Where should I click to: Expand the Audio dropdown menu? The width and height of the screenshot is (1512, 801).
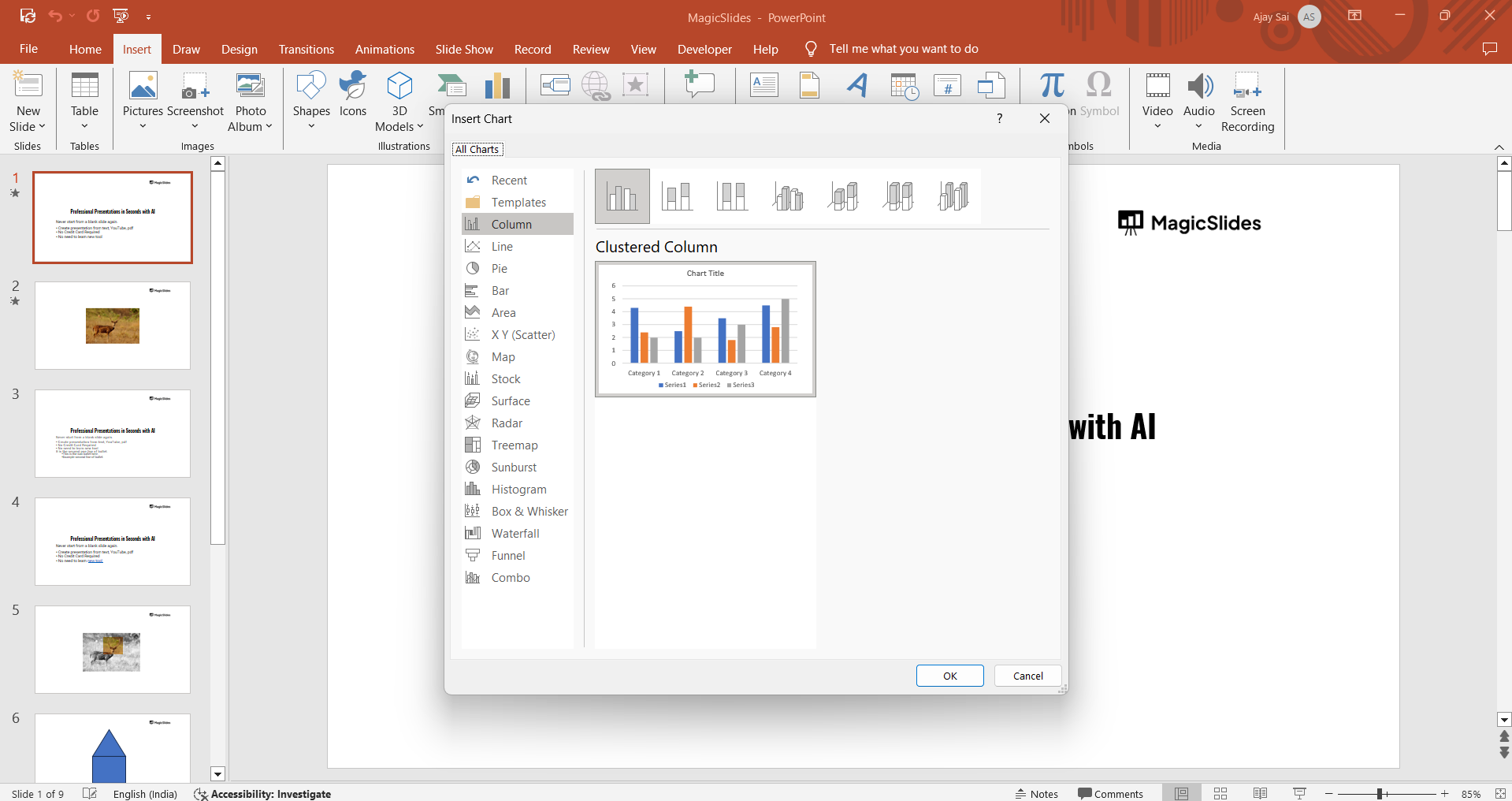1198,126
